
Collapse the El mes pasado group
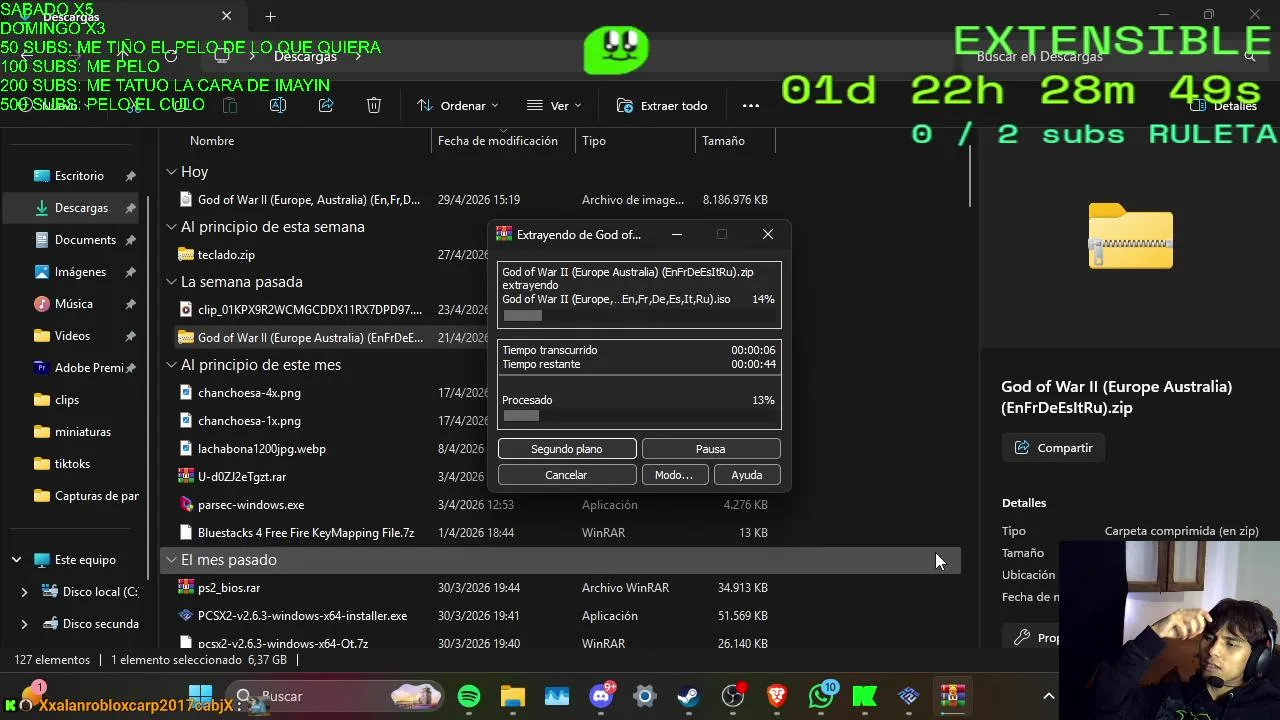[x=171, y=560]
